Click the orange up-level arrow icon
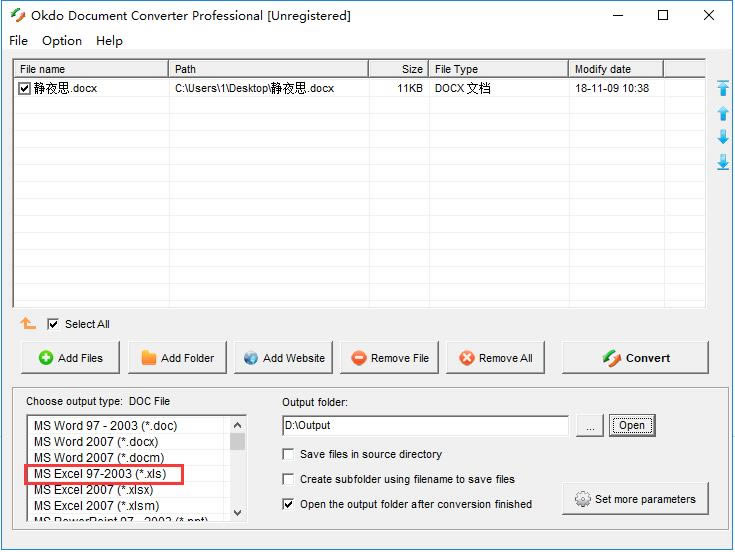The image size is (735, 552). pyautogui.click(x=28, y=324)
